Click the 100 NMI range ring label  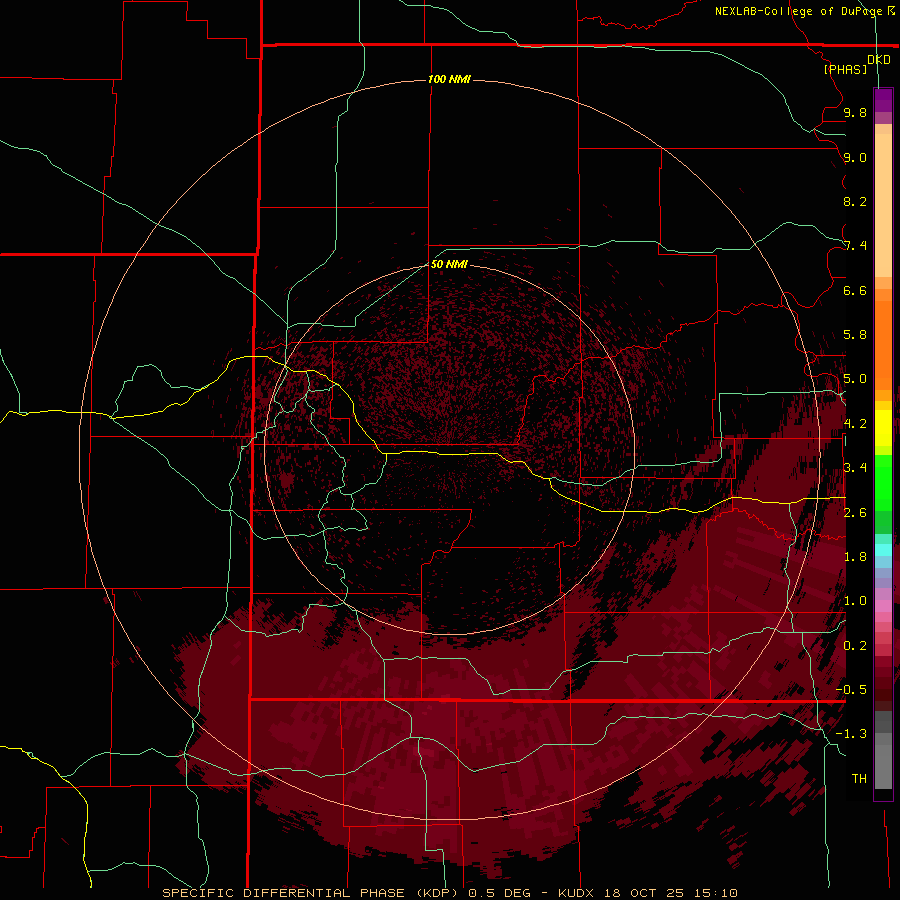coord(449,79)
